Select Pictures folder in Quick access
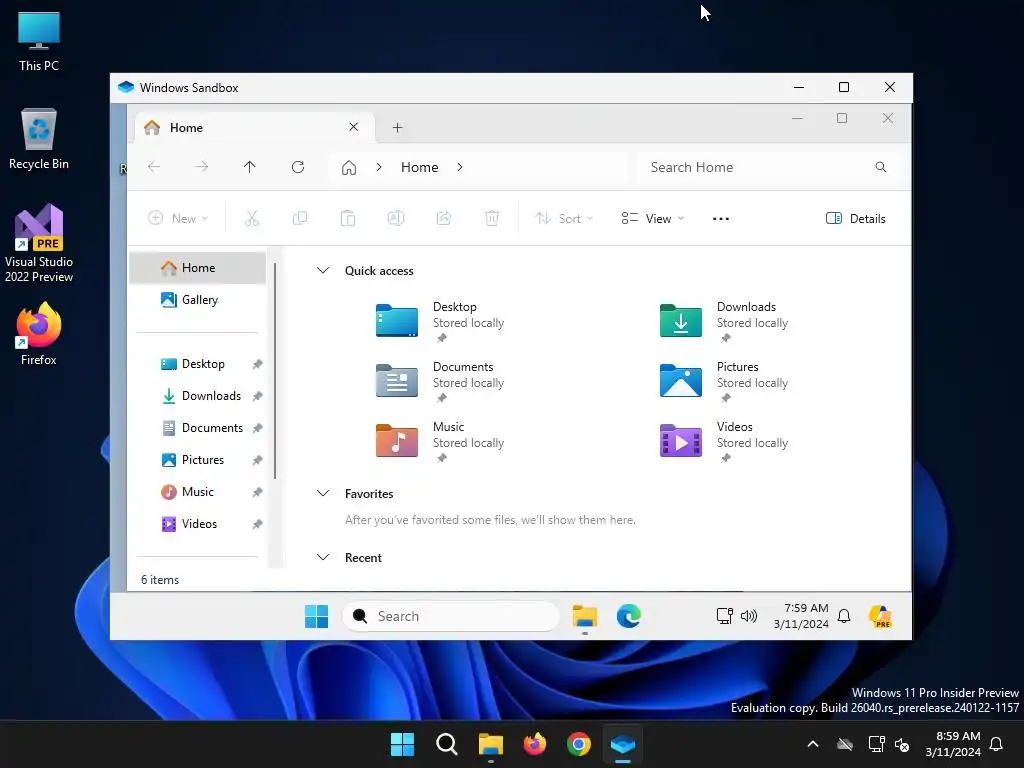Image resolution: width=1024 pixels, height=768 pixels. pyautogui.click(x=725, y=381)
